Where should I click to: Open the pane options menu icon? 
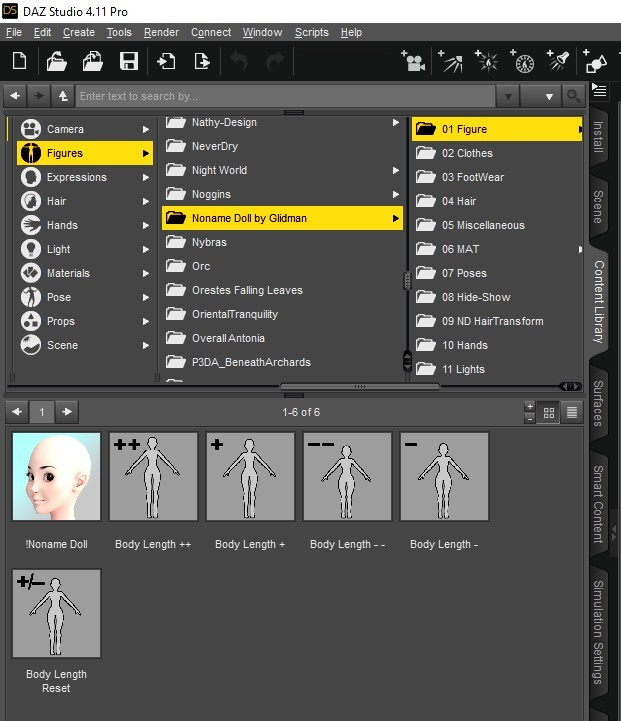tap(599, 90)
